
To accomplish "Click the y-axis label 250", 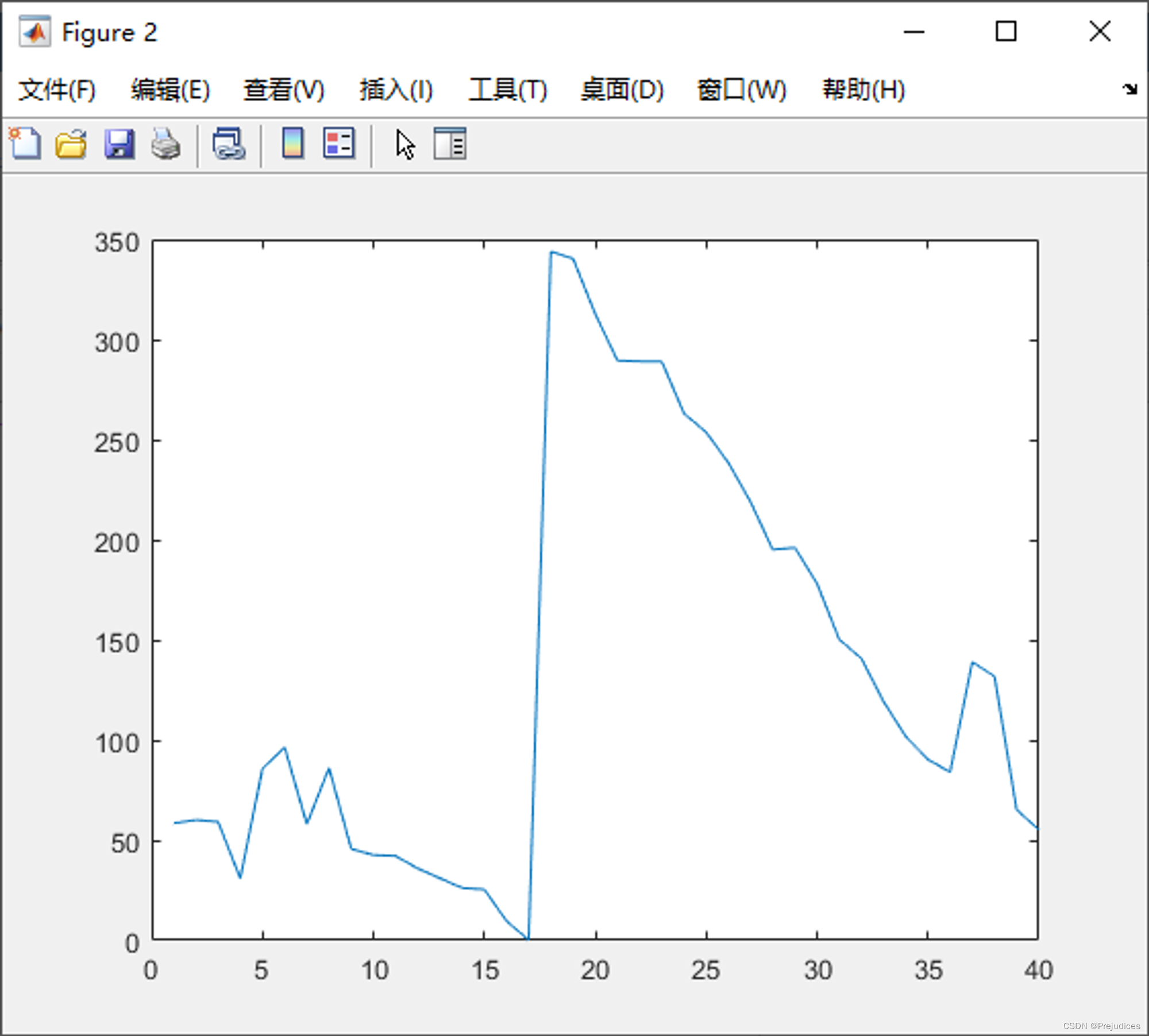I will click(117, 443).
